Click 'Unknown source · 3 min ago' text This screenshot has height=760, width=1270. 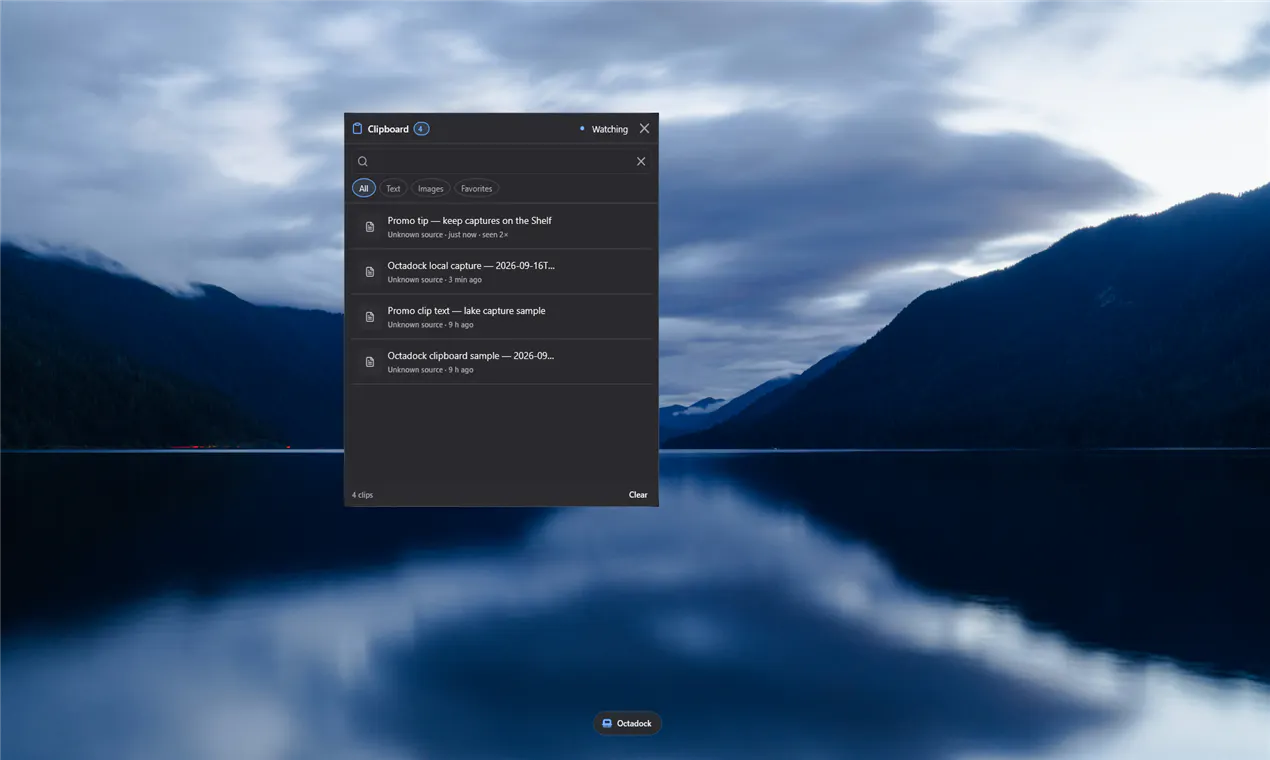tap(435, 280)
